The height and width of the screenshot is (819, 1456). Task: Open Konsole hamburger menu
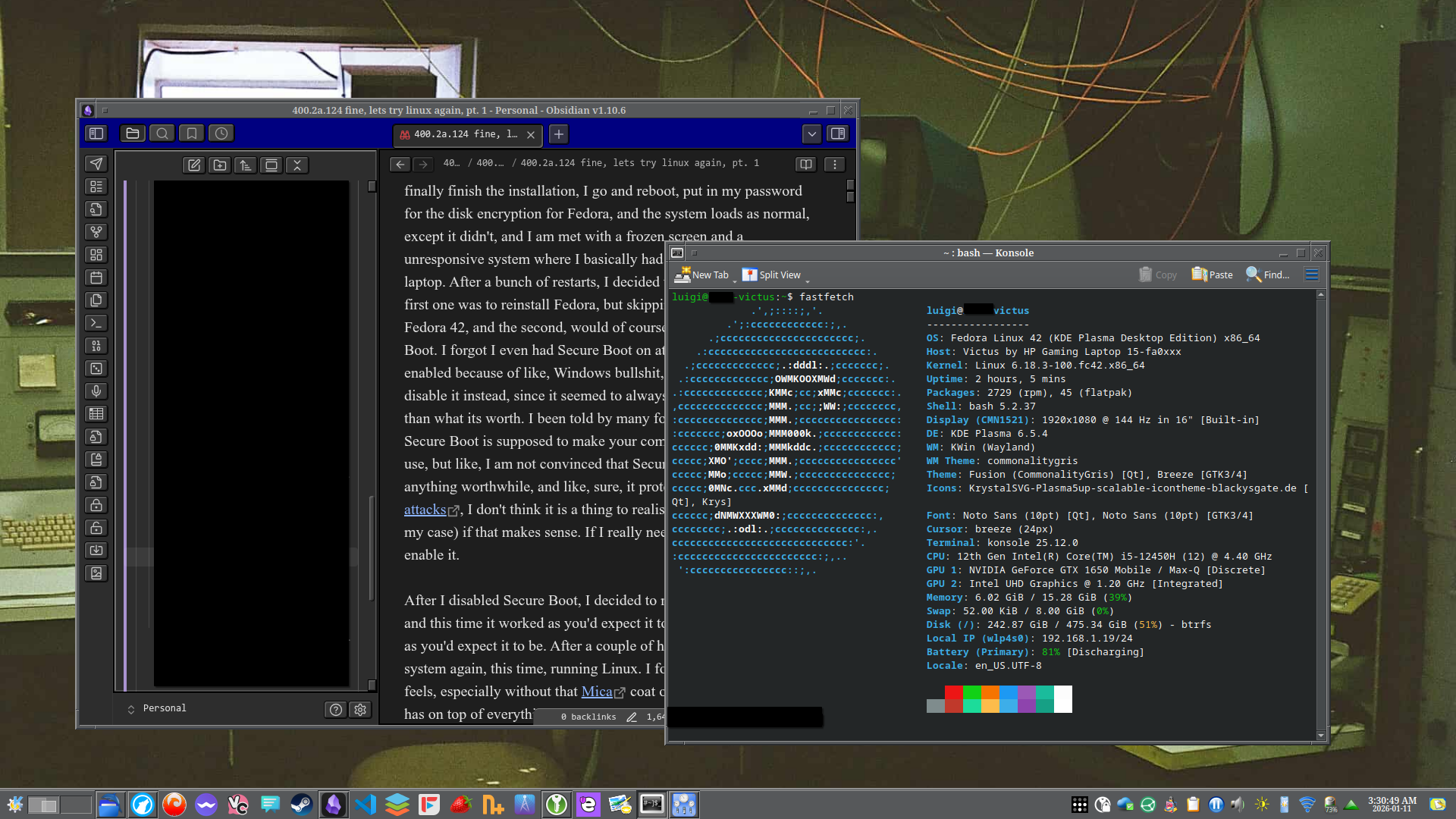tap(1311, 275)
